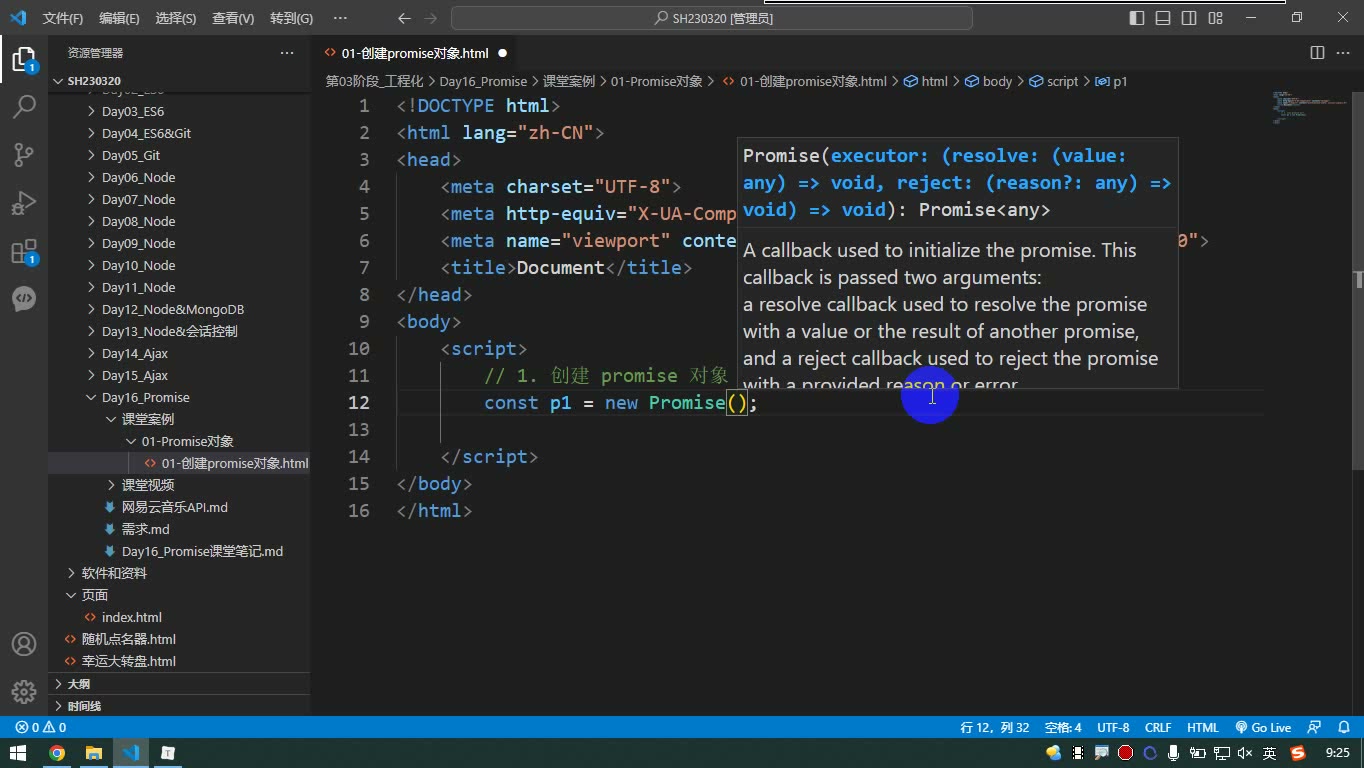
Task: Open the Run and Debug view
Action: tap(24, 203)
